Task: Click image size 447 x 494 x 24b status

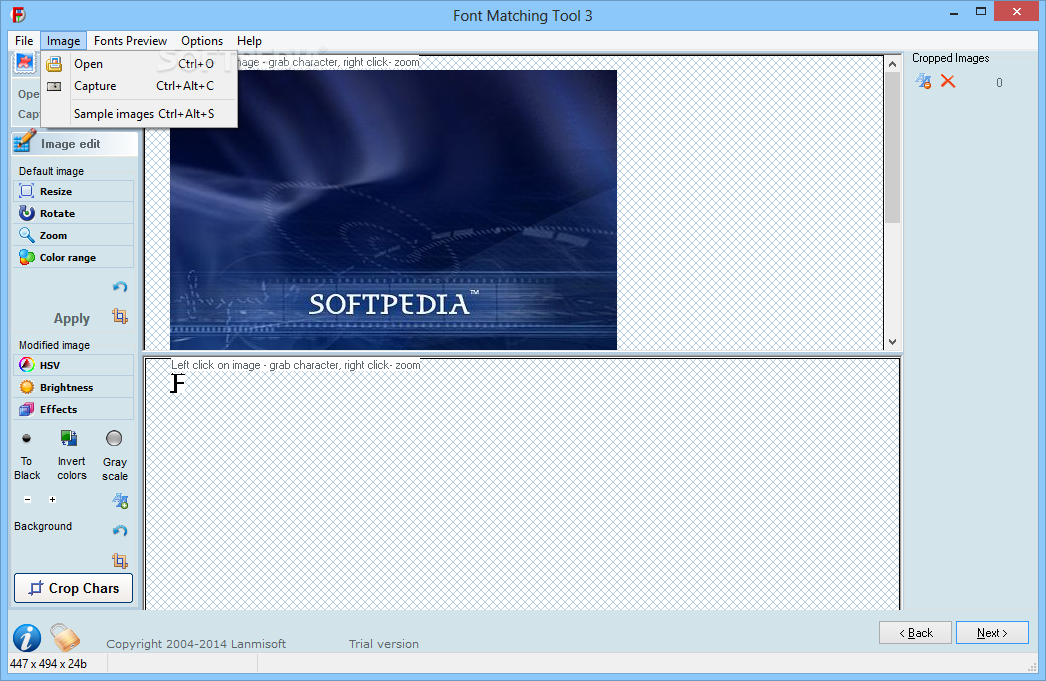Action: 49,664
